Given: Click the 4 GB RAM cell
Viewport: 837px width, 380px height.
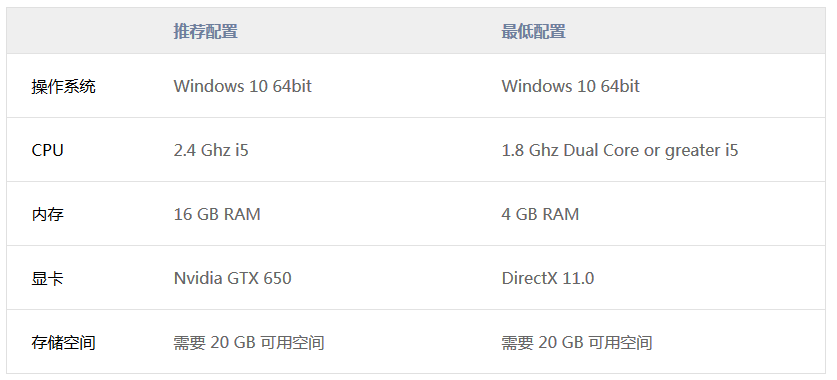Looking at the screenshot, I should [540, 215].
